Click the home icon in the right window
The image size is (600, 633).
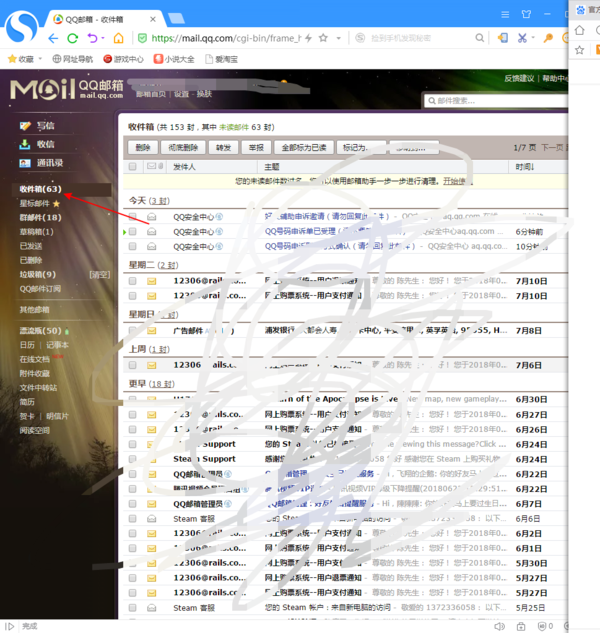(x=579, y=30)
